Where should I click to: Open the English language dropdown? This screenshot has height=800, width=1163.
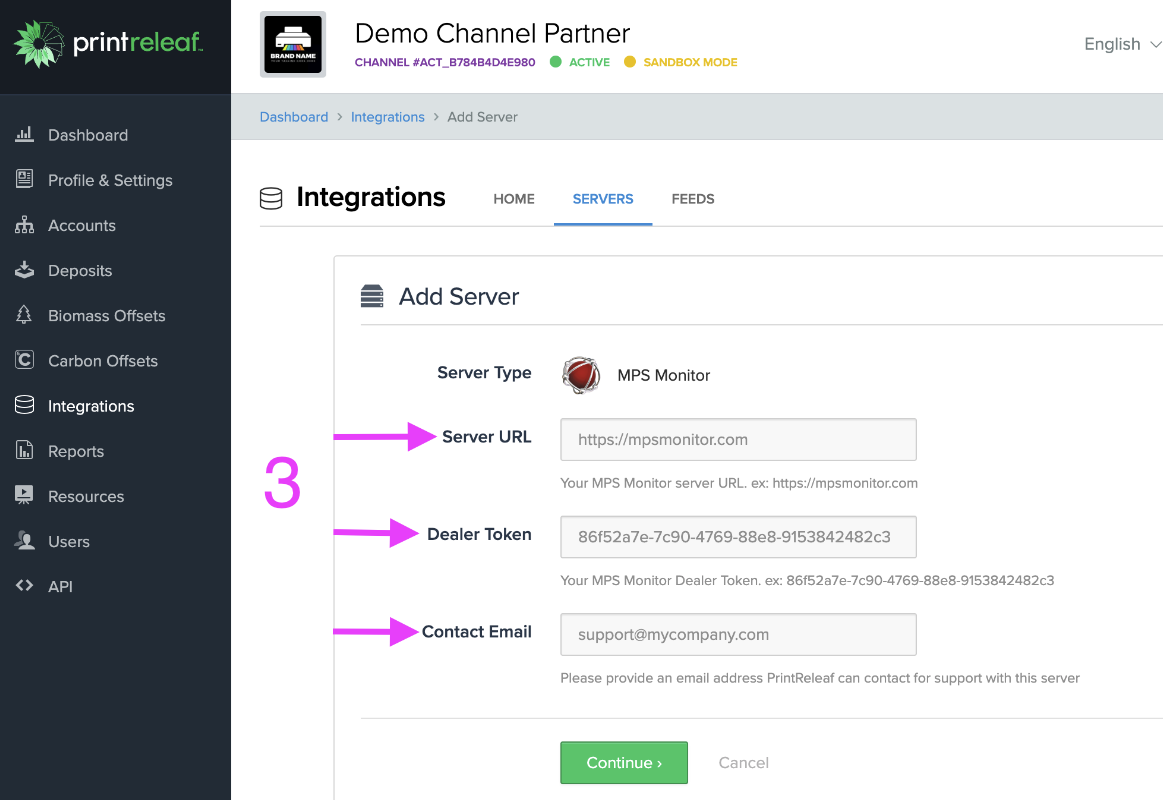[1120, 44]
